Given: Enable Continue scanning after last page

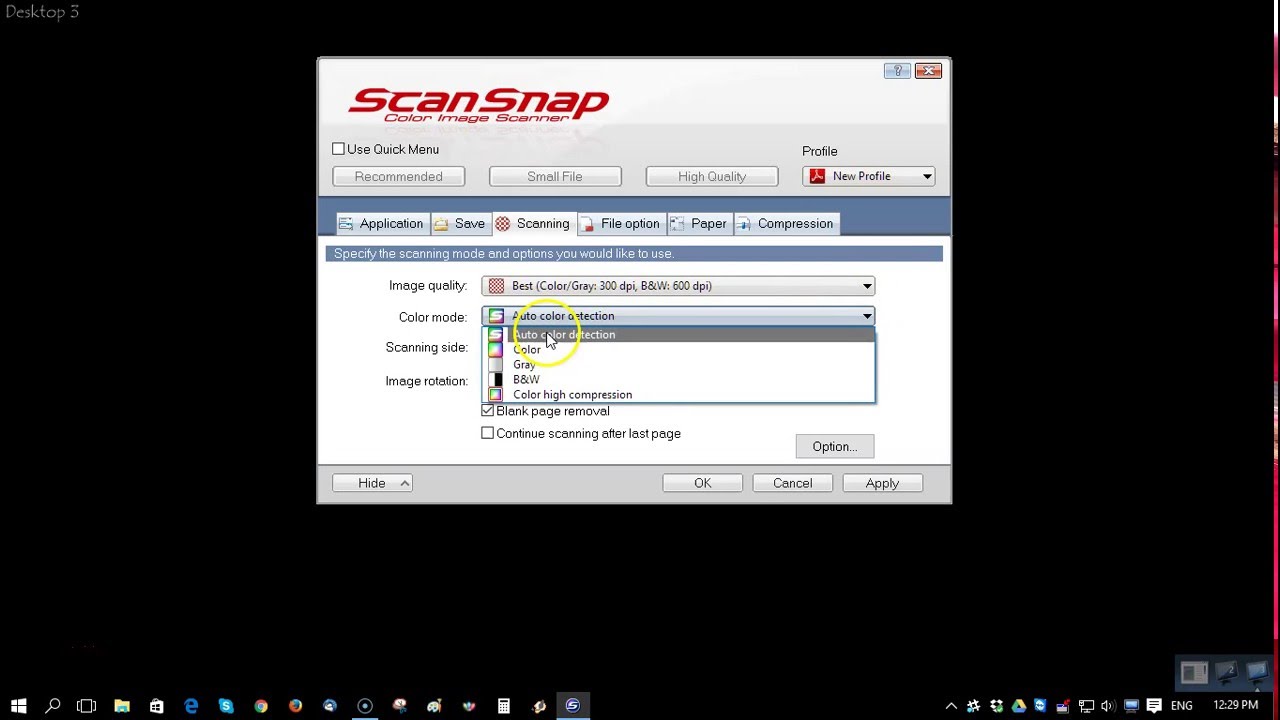Looking at the screenshot, I should (x=488, y=434).
